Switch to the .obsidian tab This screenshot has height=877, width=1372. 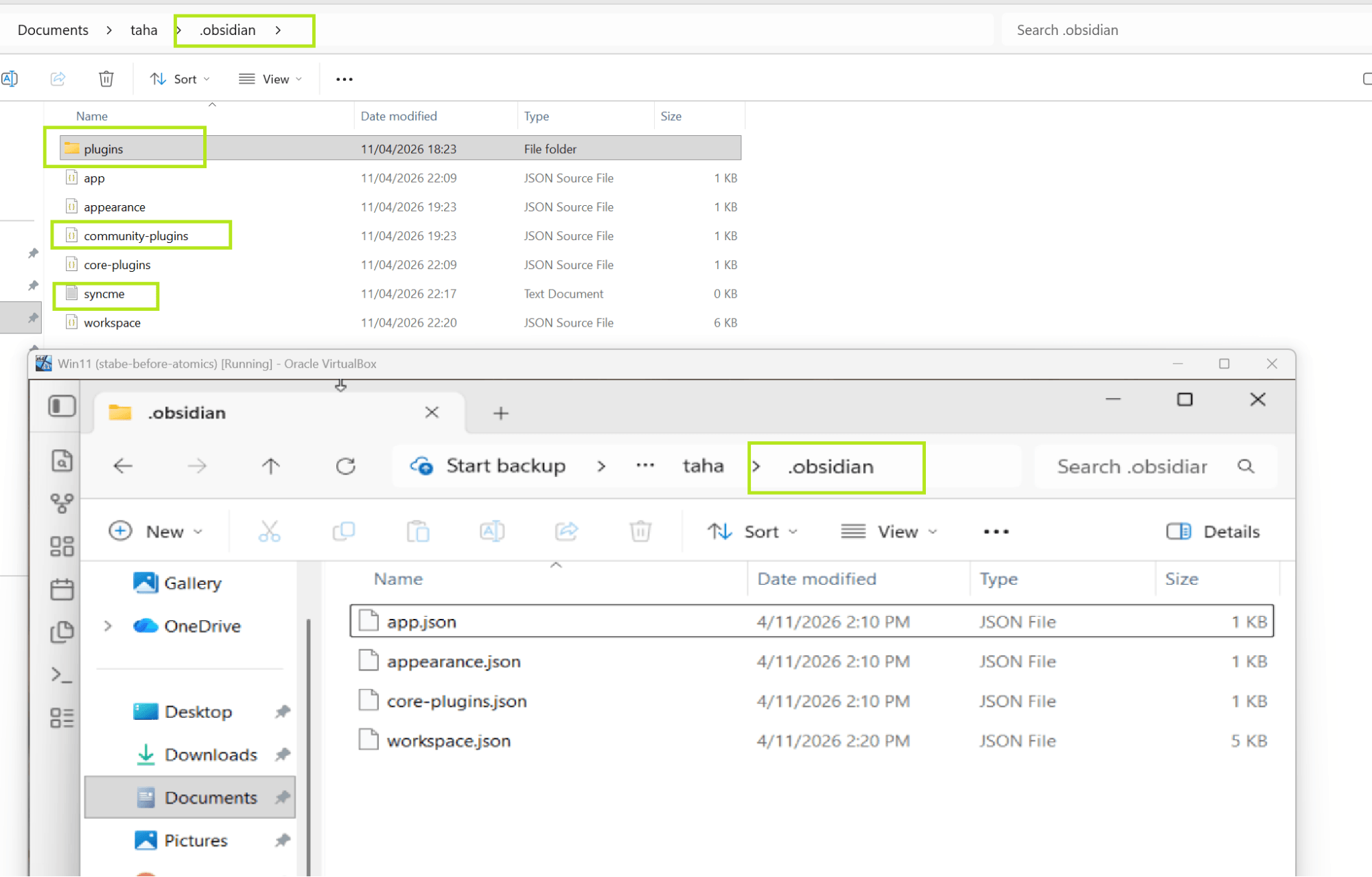(187, 412)
